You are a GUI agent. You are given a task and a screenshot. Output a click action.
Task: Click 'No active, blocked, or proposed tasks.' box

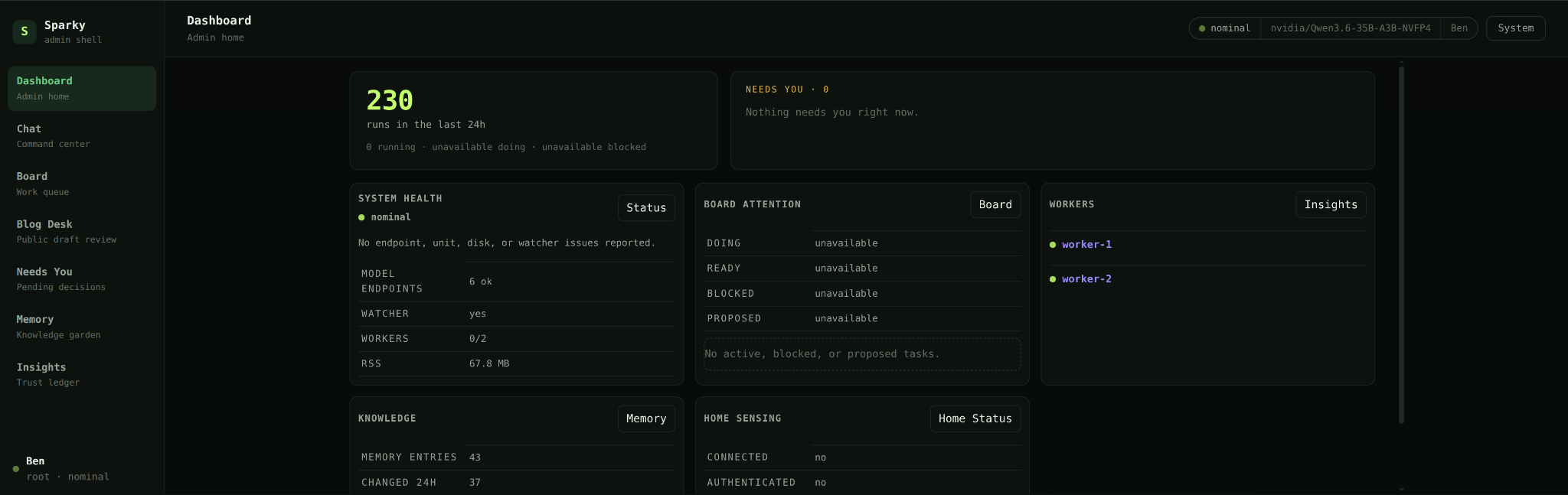point(862,354)
